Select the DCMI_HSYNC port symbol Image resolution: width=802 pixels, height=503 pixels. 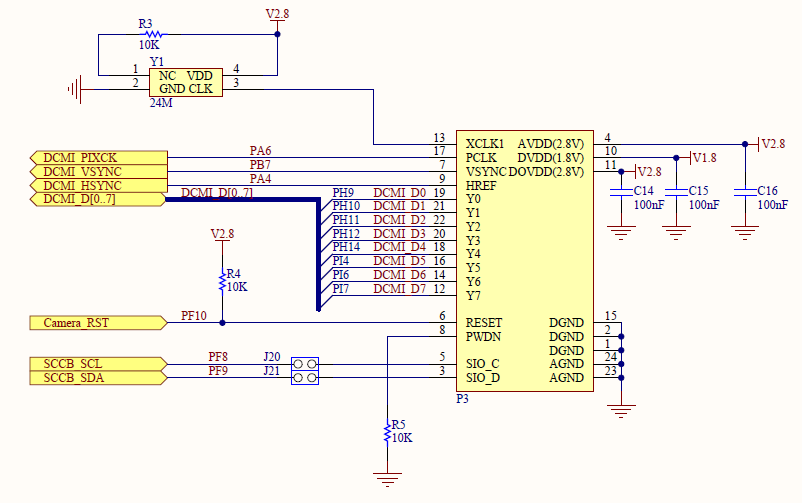(x=99, y=185)
